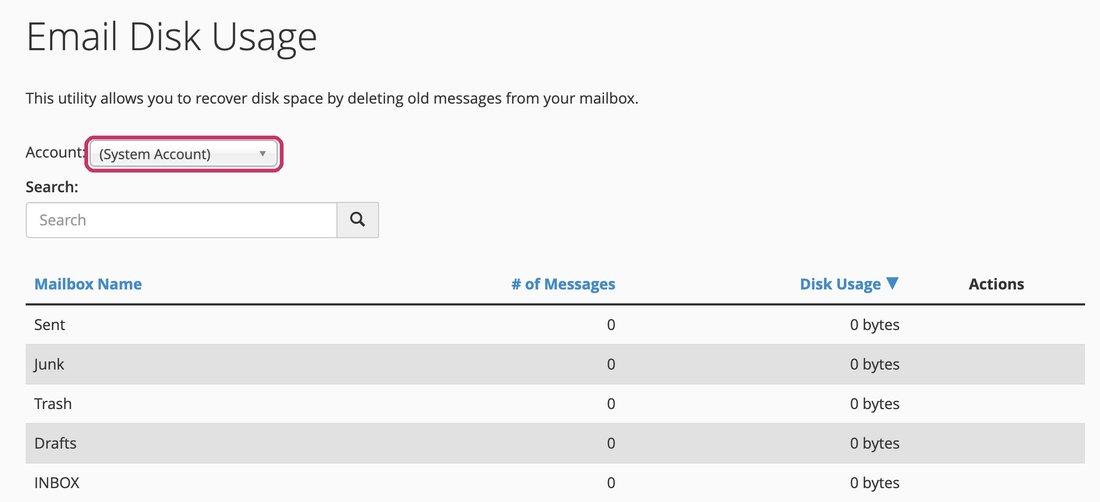The height and width of the screenshot is (502, 1100).
Task: Click the utility description sentence
Action: click(332, 99)
